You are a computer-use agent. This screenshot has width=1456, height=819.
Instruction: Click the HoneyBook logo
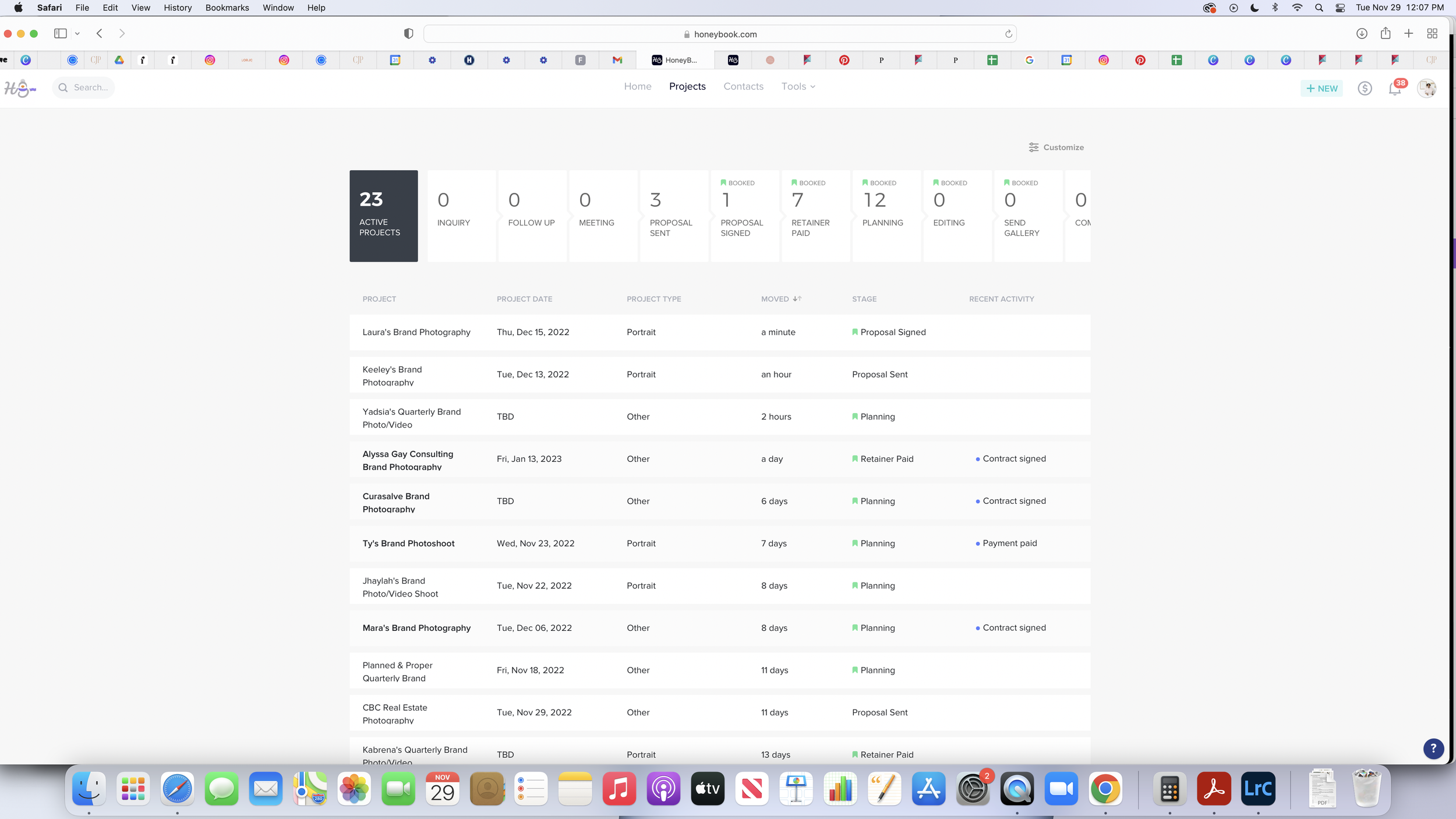pos(20,88)
